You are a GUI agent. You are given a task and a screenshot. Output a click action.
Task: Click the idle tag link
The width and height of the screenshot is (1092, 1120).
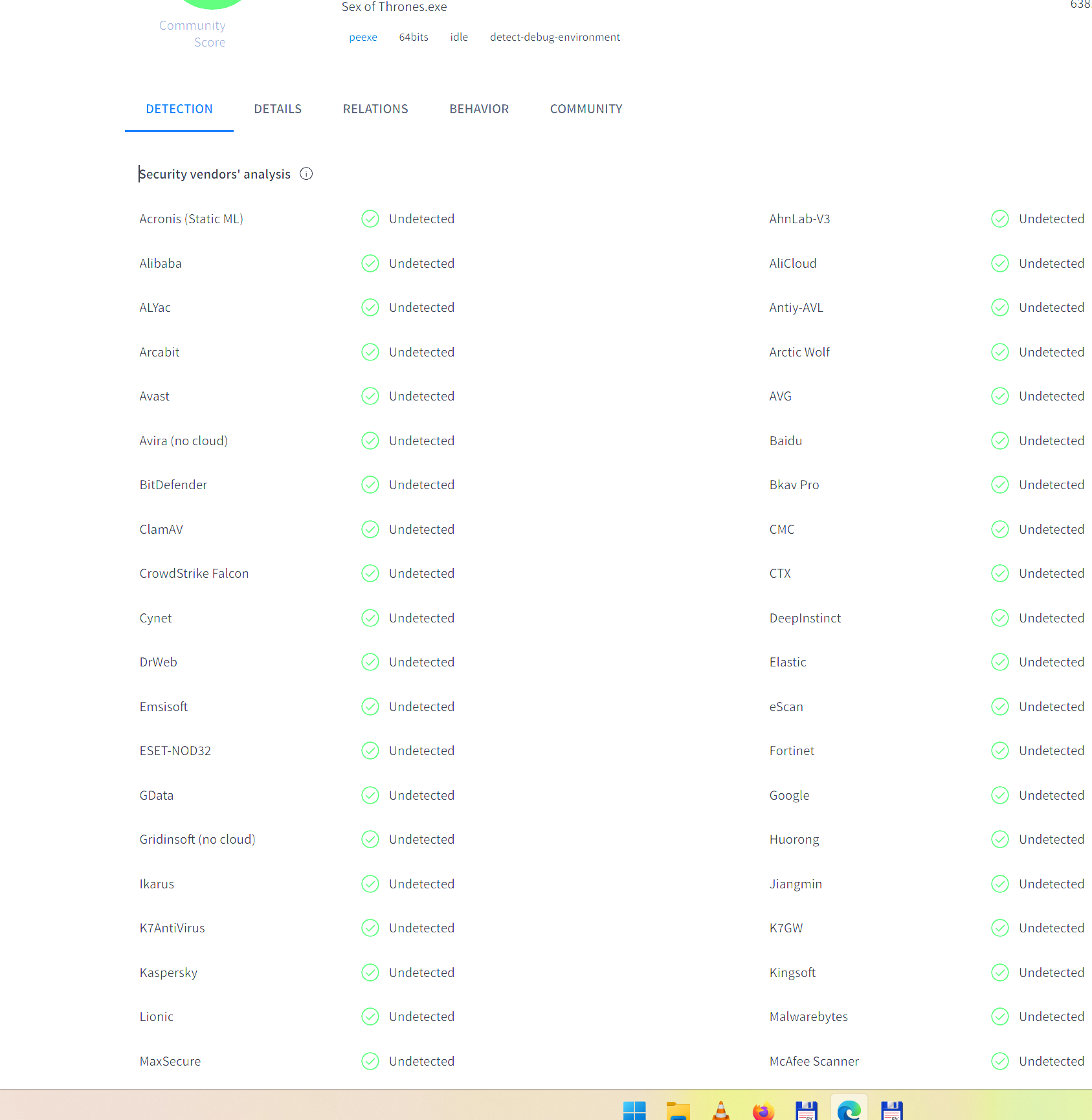459,38
